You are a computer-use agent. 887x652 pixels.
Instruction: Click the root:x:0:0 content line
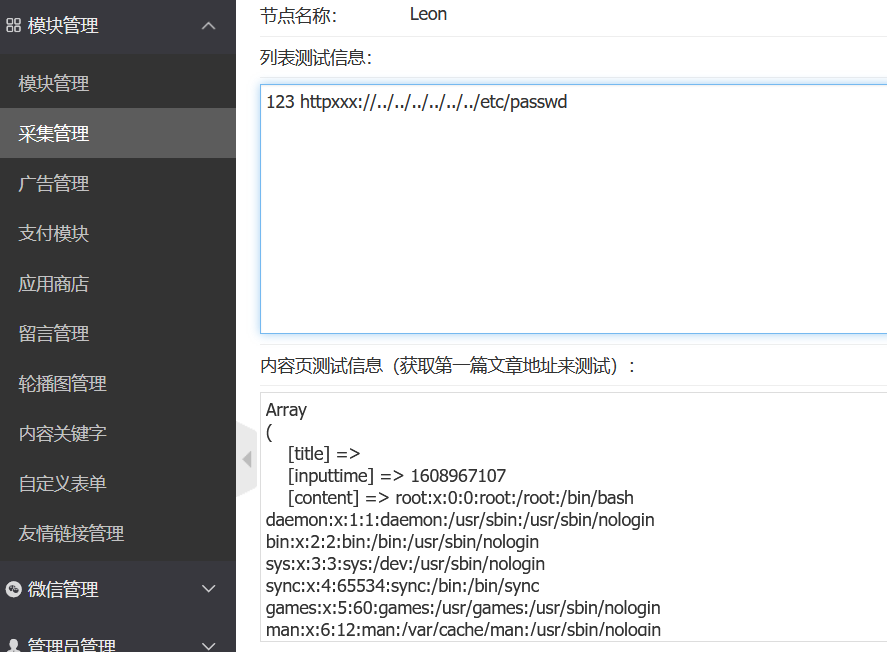460,498
